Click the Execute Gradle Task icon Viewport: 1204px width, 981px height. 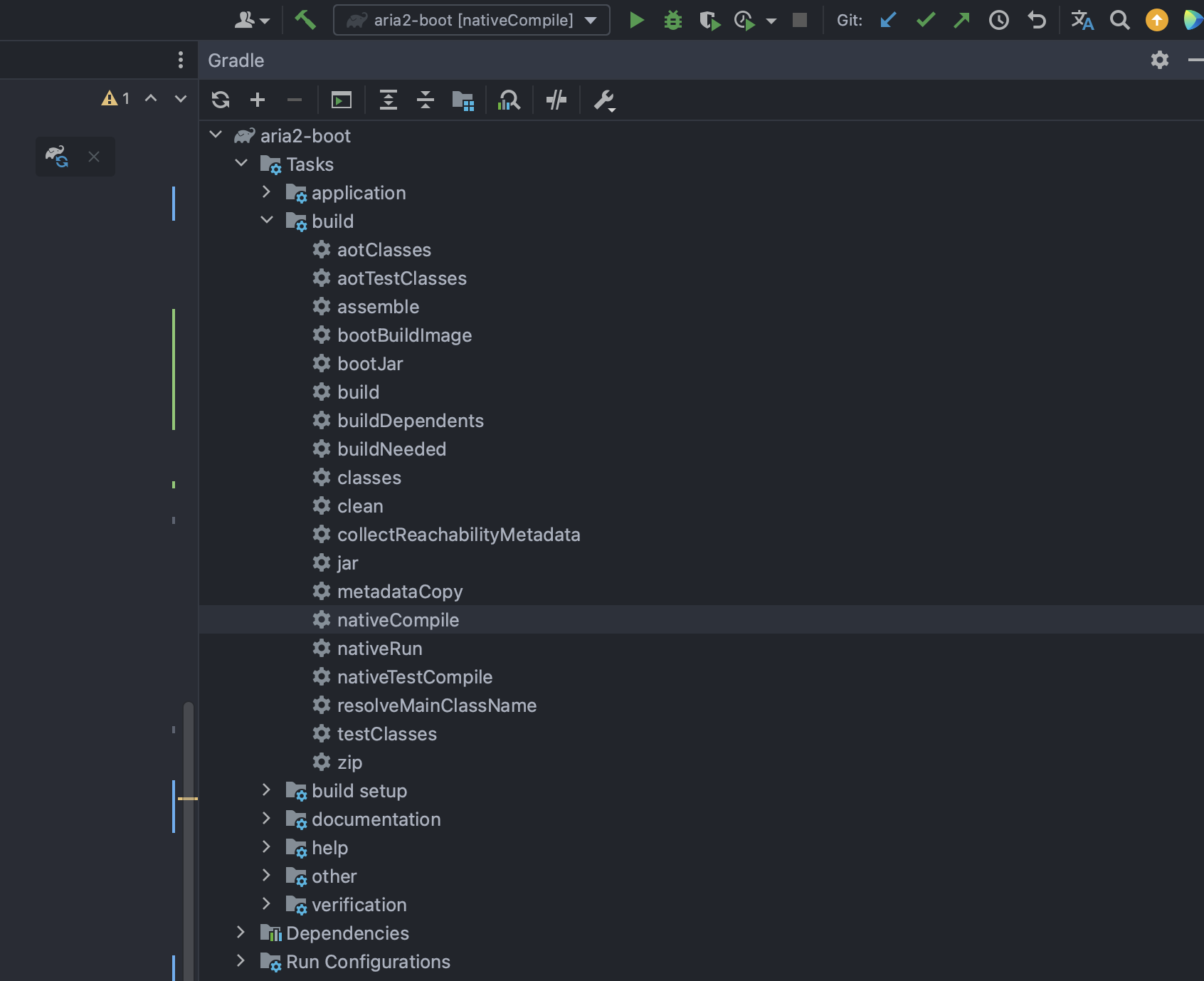tap(342, 100)
